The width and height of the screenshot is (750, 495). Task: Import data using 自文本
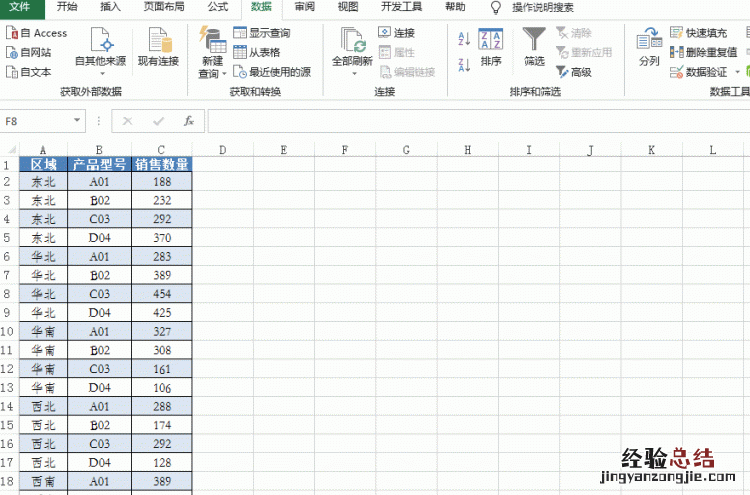28,72
